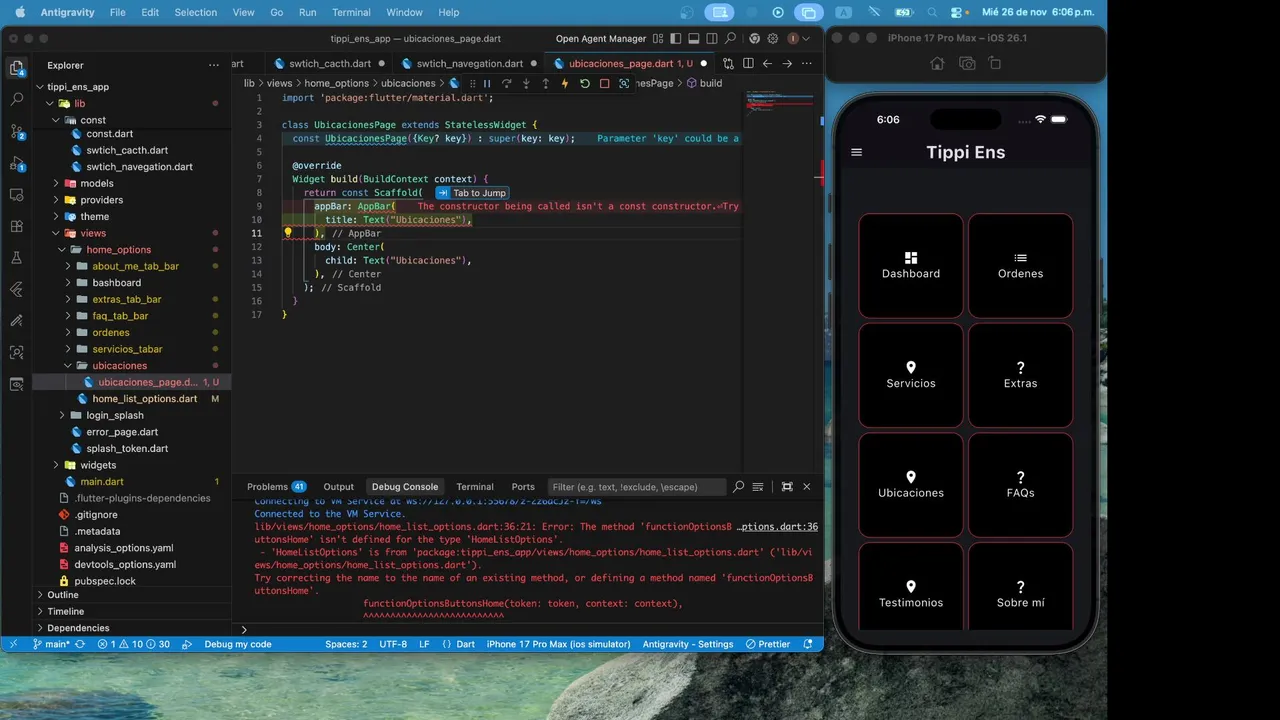Expand the theme folder
The image size is (1280, 720).
pos(94,216)
